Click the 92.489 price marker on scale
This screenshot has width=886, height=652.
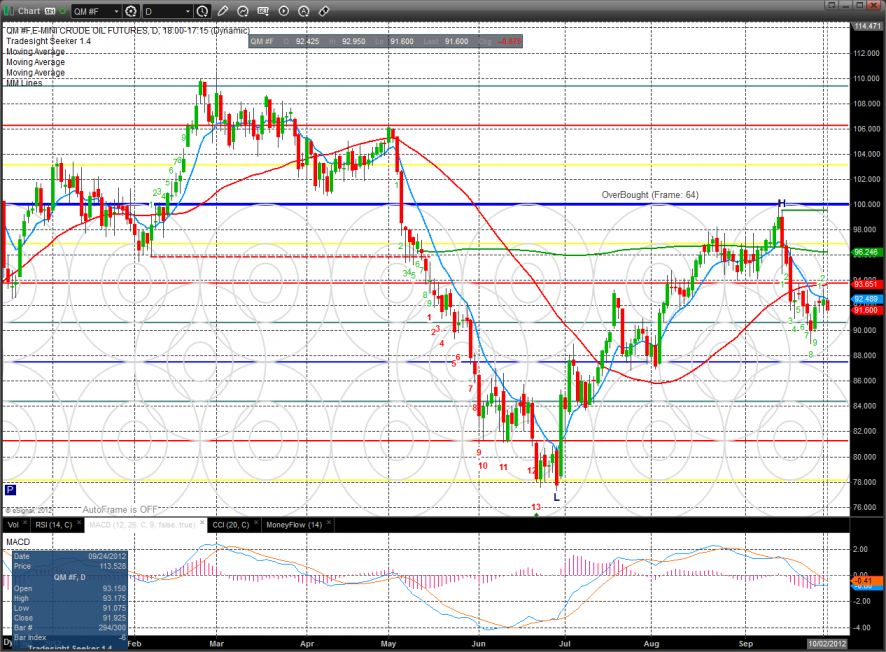866,299
